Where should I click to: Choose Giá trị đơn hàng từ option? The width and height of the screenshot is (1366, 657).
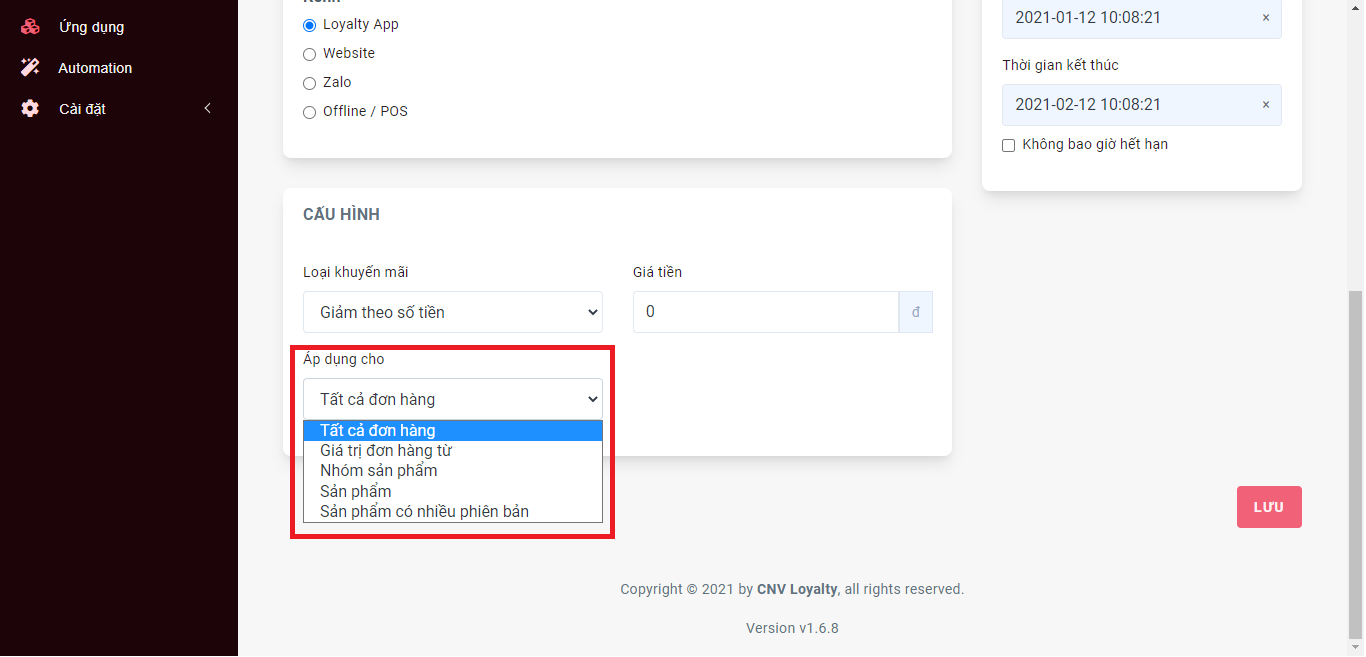(453, 451)
